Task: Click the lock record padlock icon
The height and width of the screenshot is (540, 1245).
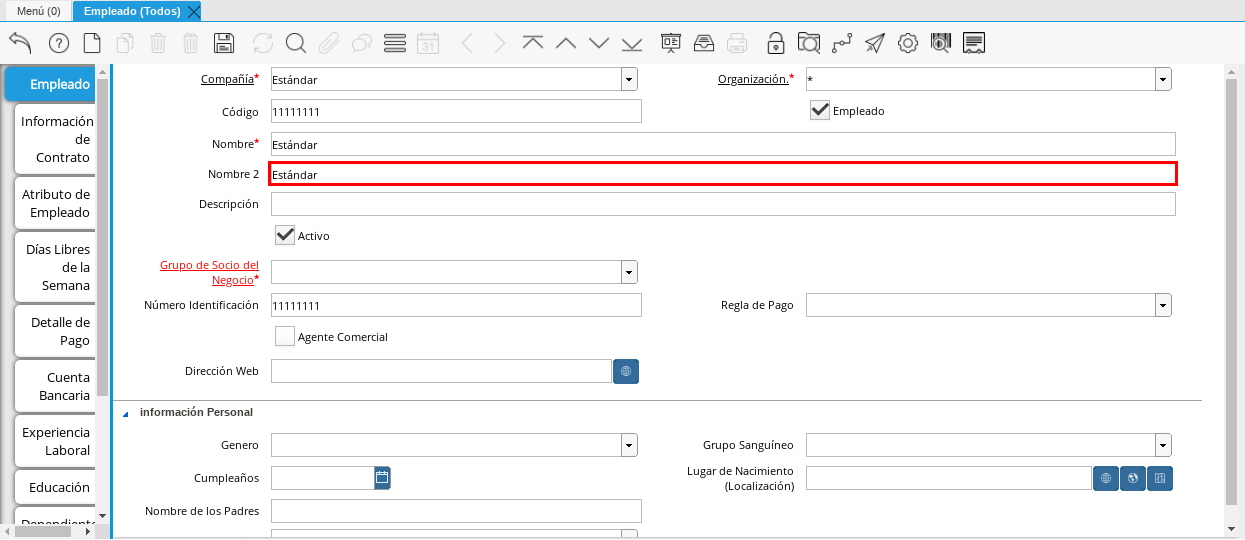Action: tap(775, 43)
